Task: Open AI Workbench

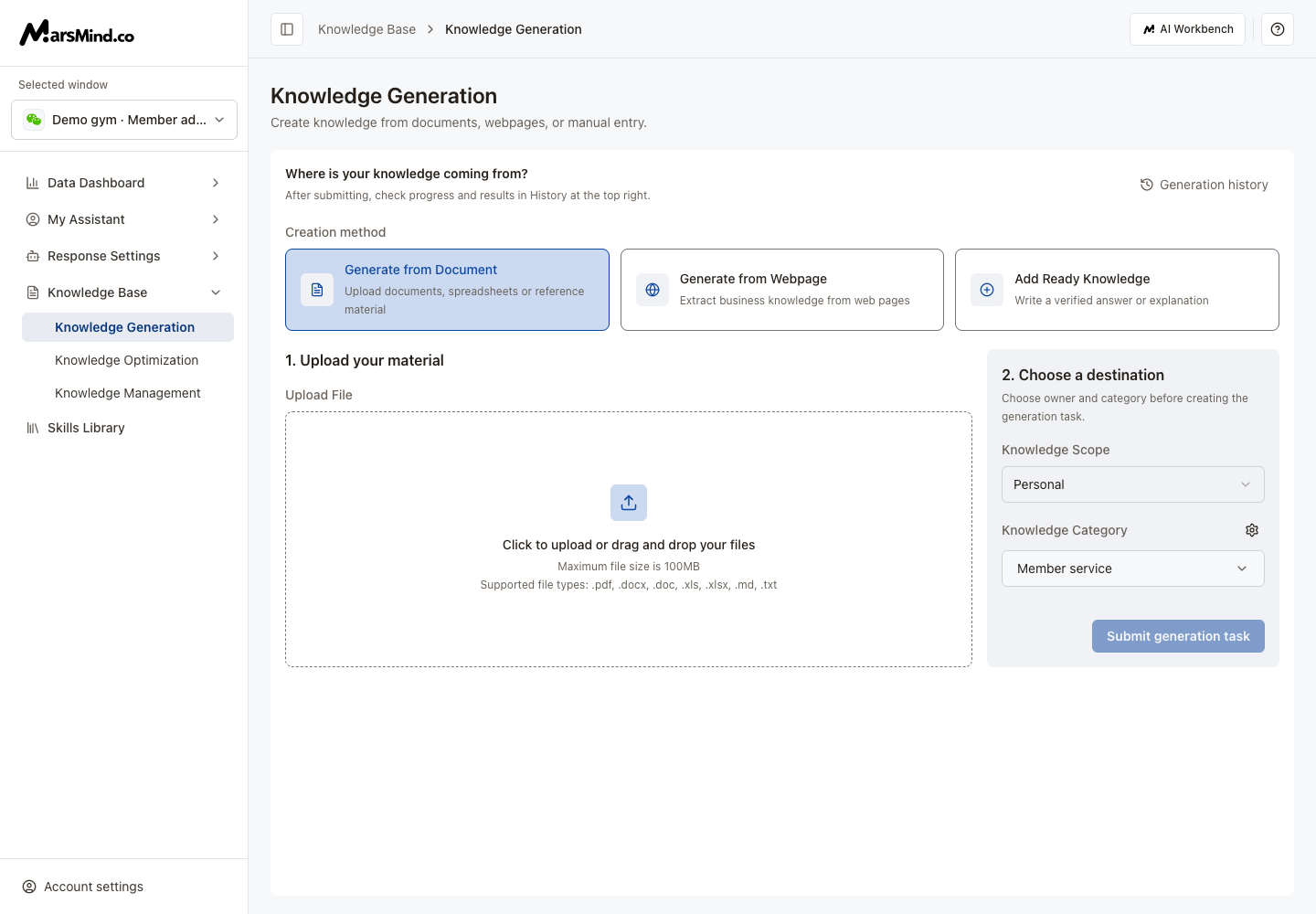Action: coord(1188,29)
